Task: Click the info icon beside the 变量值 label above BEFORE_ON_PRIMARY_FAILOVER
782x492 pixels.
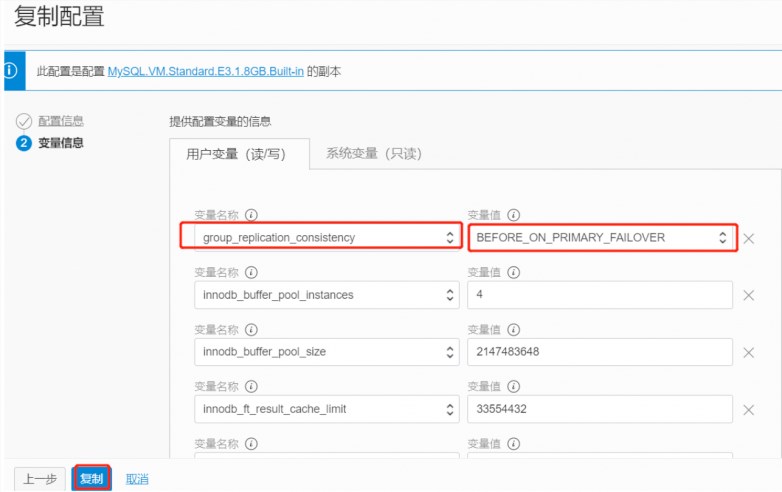Action: (514, 215)
